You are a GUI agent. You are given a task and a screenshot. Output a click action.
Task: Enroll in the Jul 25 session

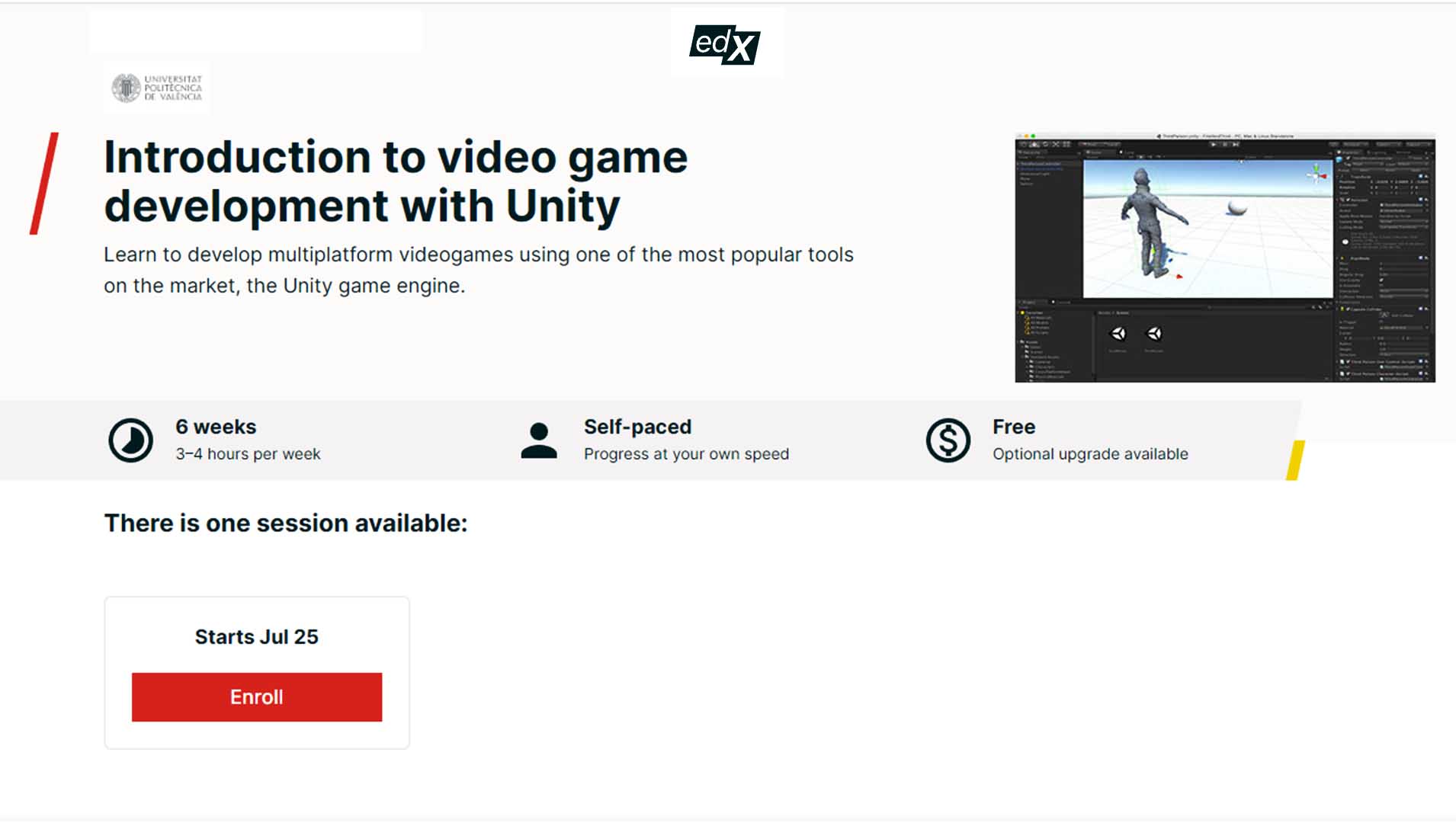(x=257, y=697)
